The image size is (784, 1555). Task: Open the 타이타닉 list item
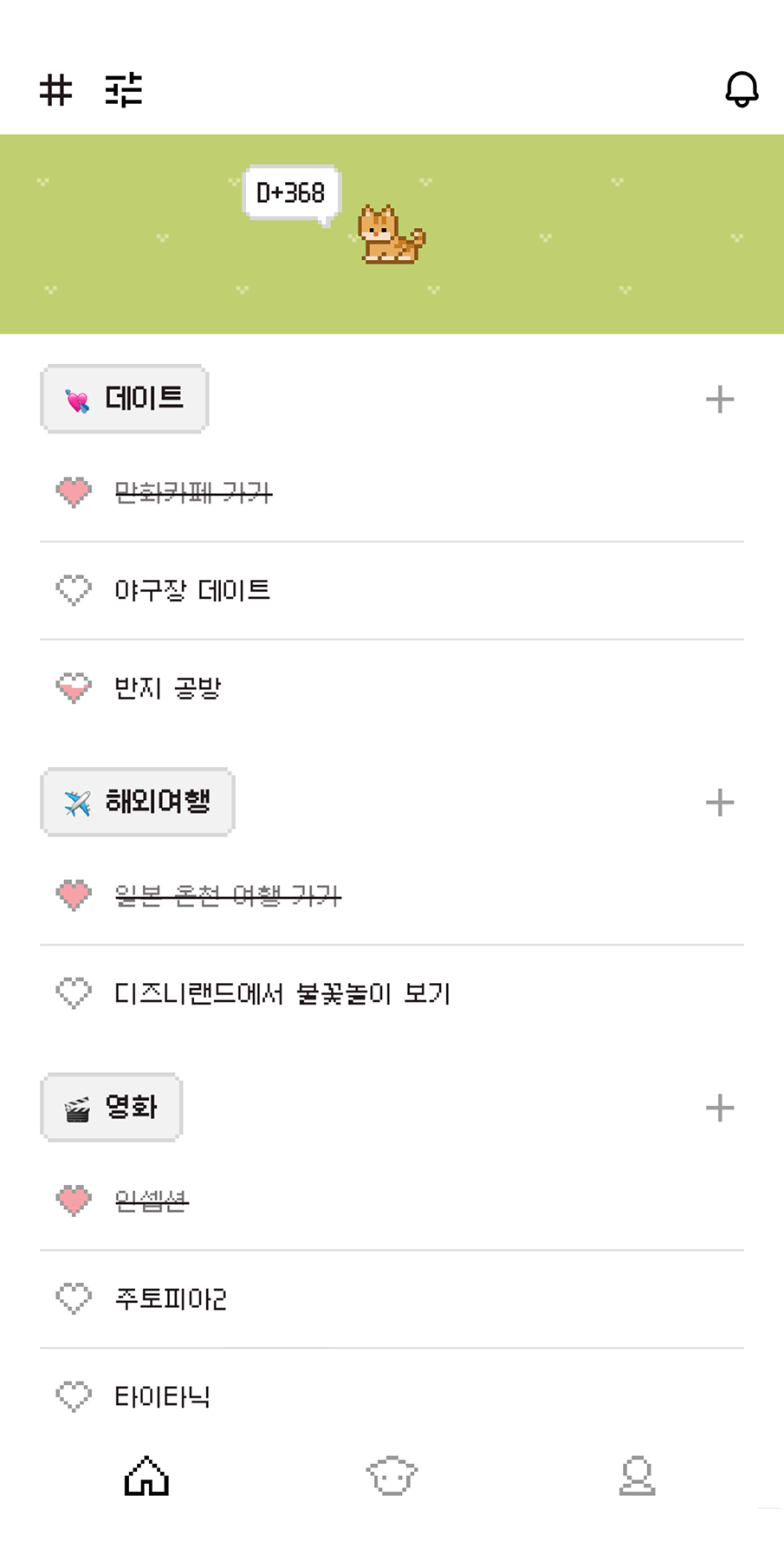[163, 1396]
